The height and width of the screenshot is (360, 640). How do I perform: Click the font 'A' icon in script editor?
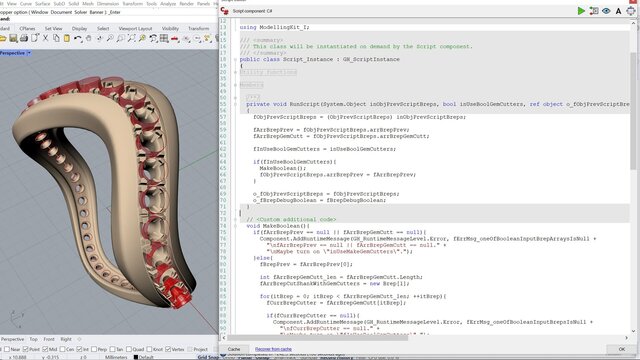pyautogui.click(x=618, y=11)
